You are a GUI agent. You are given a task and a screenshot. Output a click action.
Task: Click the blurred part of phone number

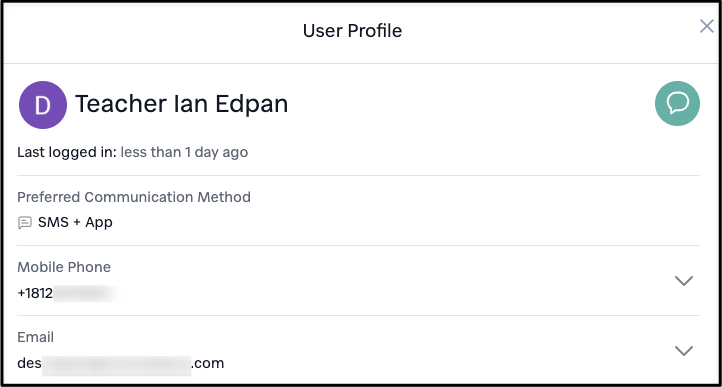pos(87,293)
